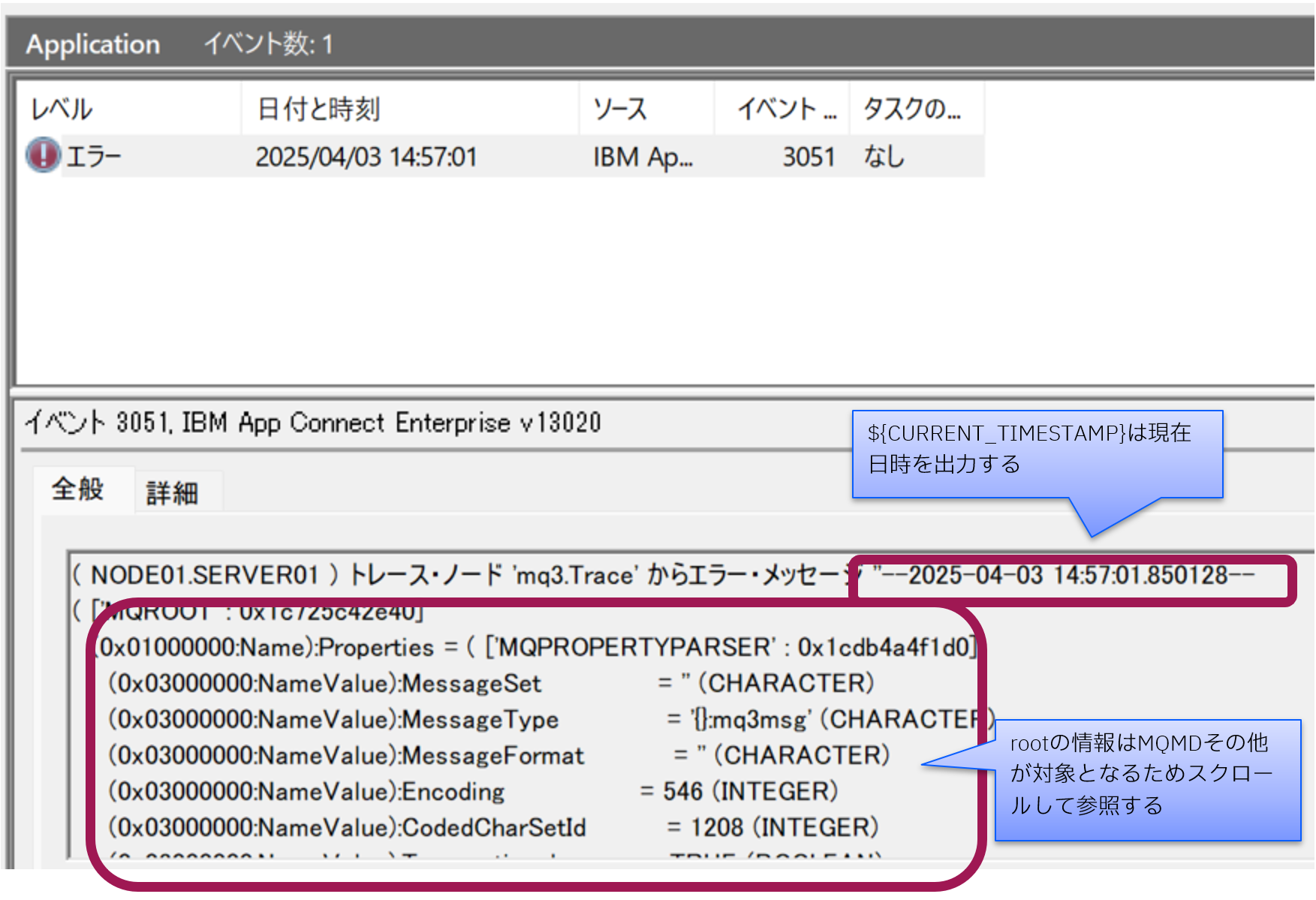Click the イベント数: 1 count label
Screen dimensions: 1316x900
point(269,44)
